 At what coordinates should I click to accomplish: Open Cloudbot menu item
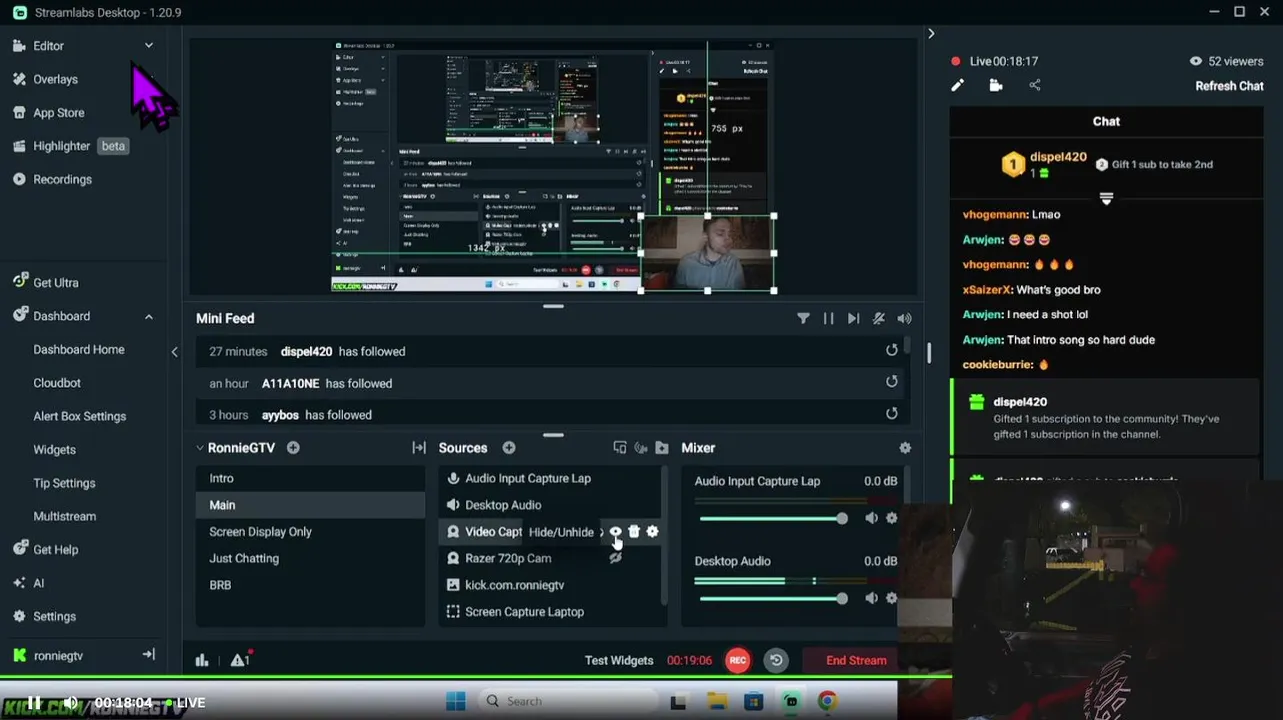point(57,383)
